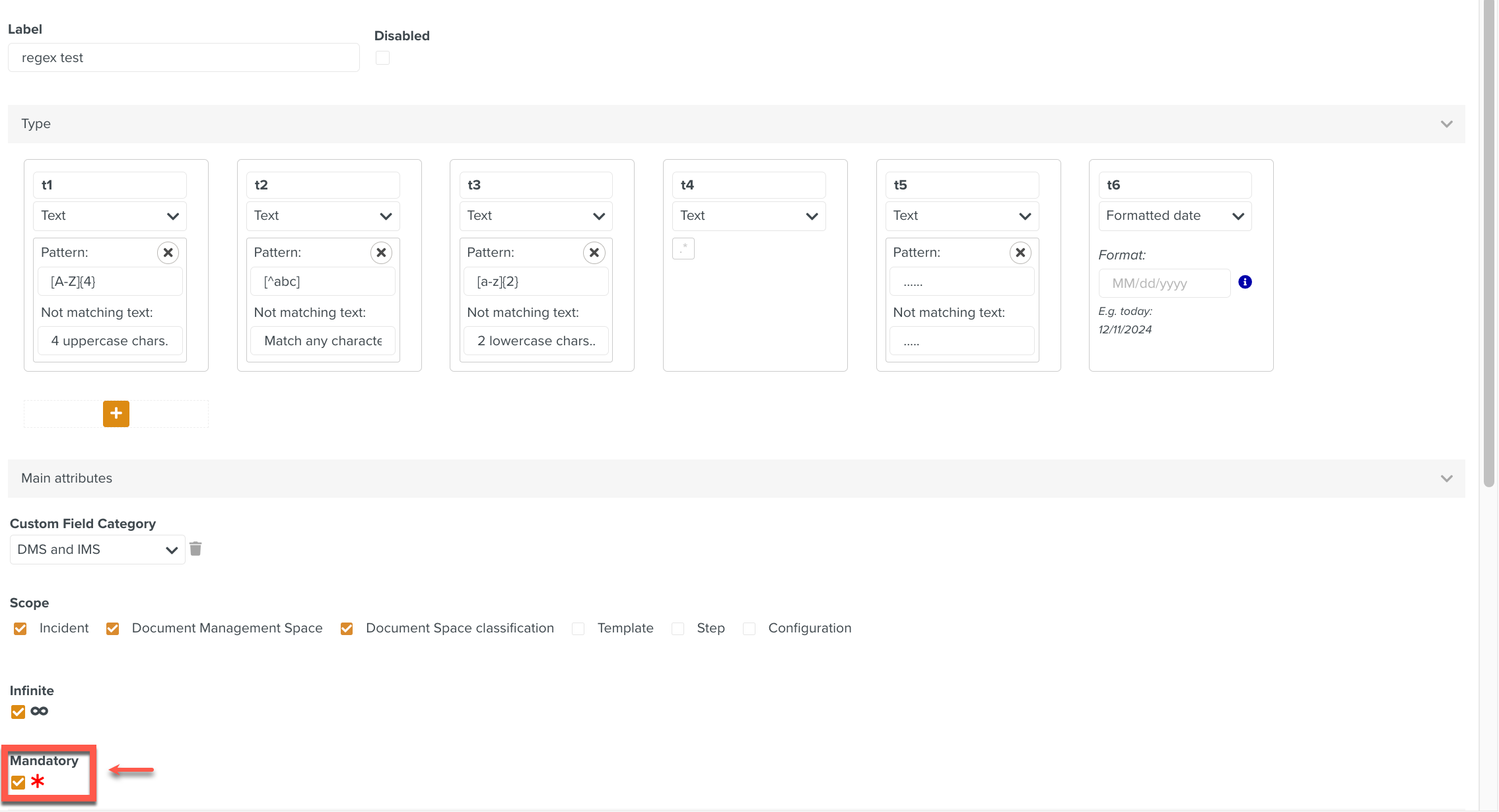1499x812 pixels.
Task: Remove the t3 pattern via X icon
Action: 594,253
